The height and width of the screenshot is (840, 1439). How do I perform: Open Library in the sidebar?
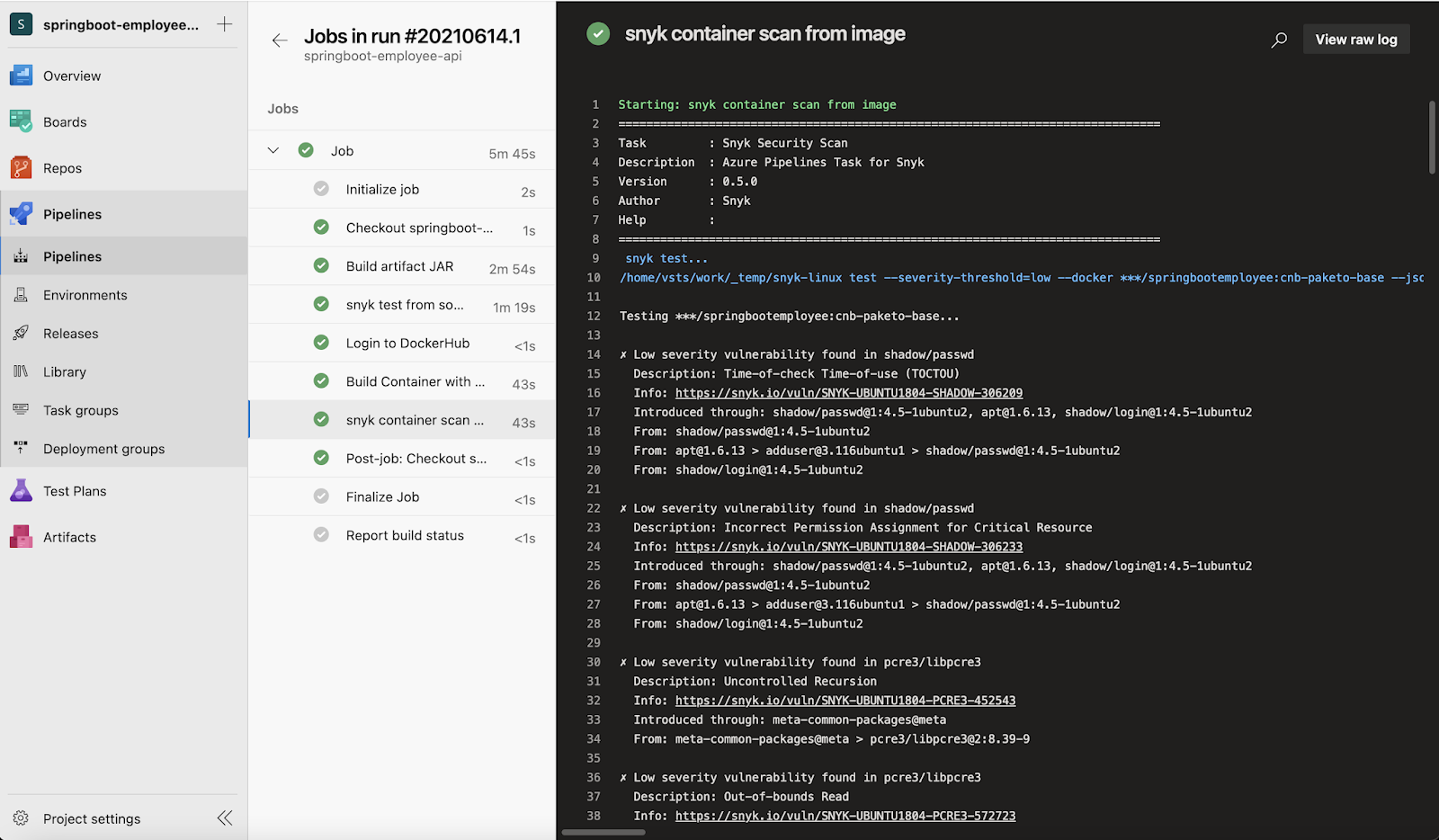[124, 371]
